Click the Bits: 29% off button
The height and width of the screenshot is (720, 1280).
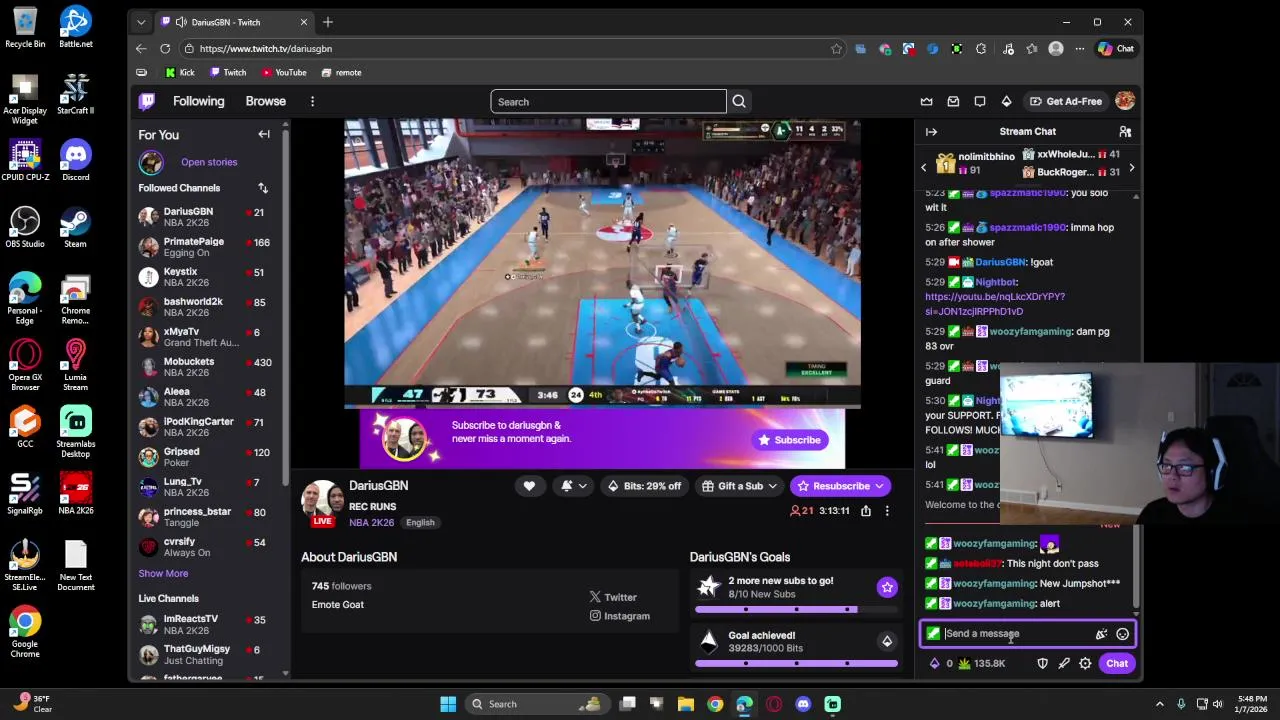pyautogui.click(x=644, y=486)
